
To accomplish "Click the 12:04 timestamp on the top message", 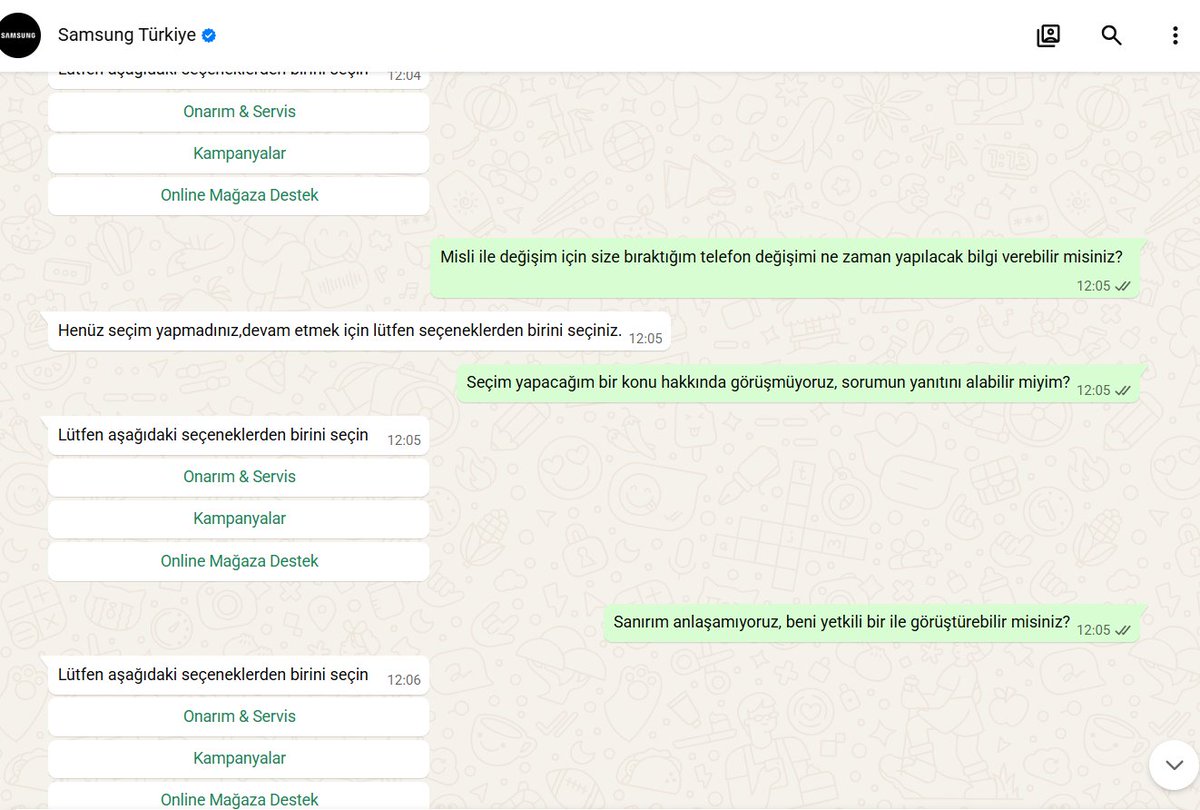I will pyautogui.click(x=404, y=75).
